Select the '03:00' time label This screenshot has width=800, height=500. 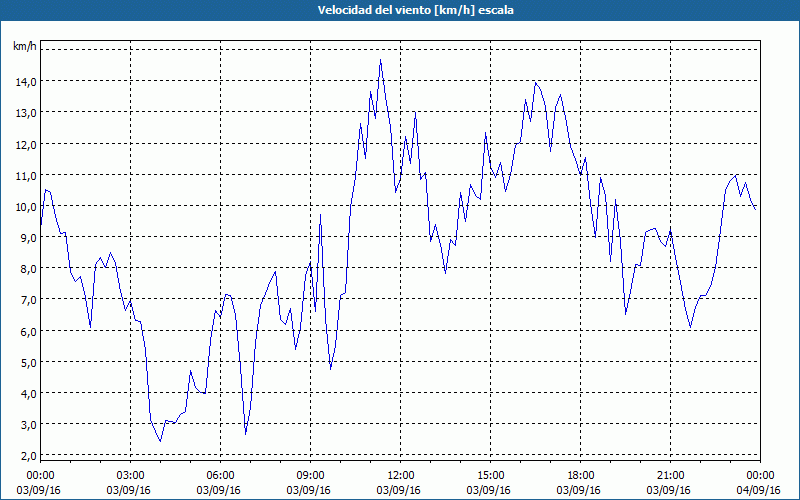pos(131,476)
